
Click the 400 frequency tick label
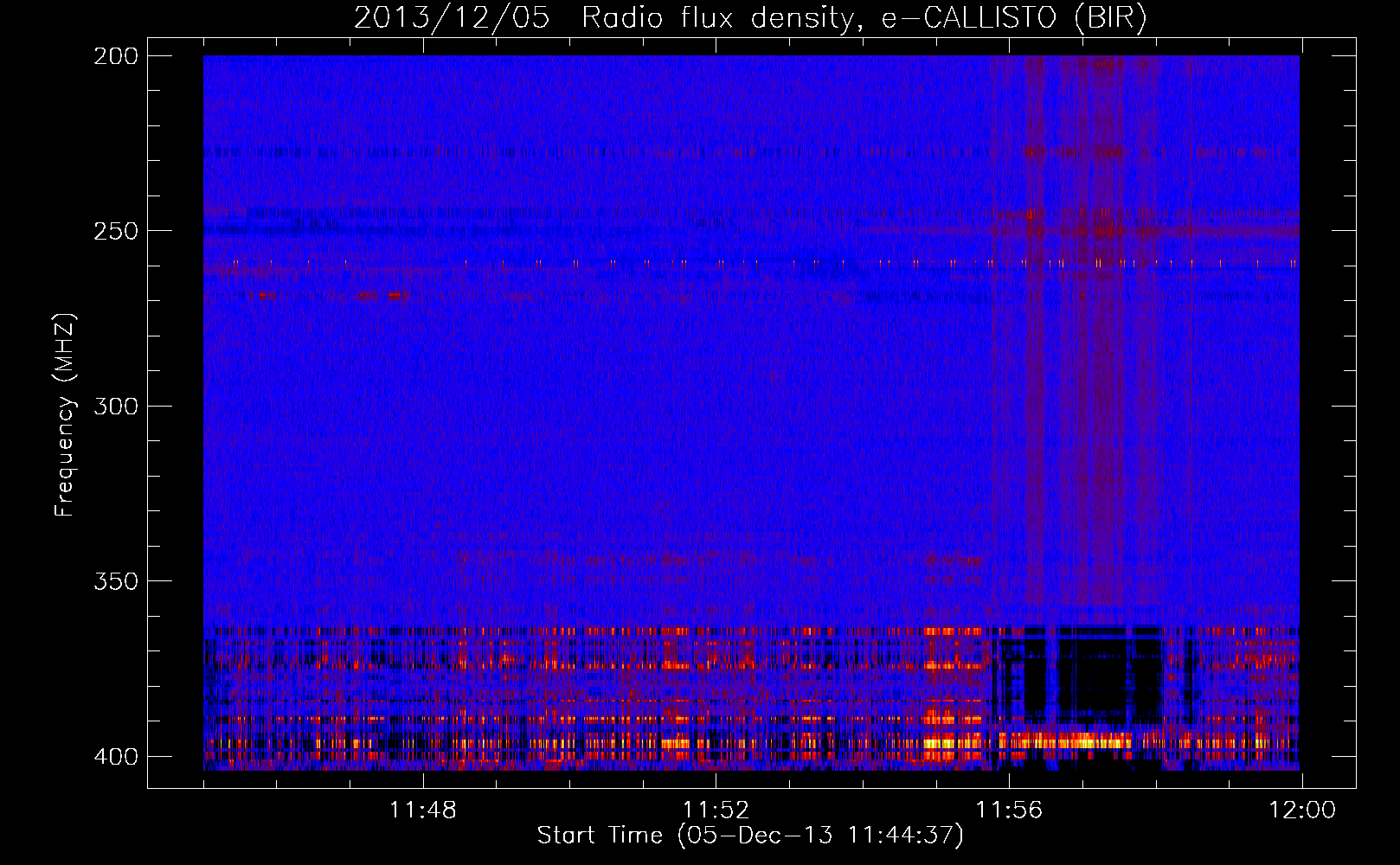pos(115,757)
